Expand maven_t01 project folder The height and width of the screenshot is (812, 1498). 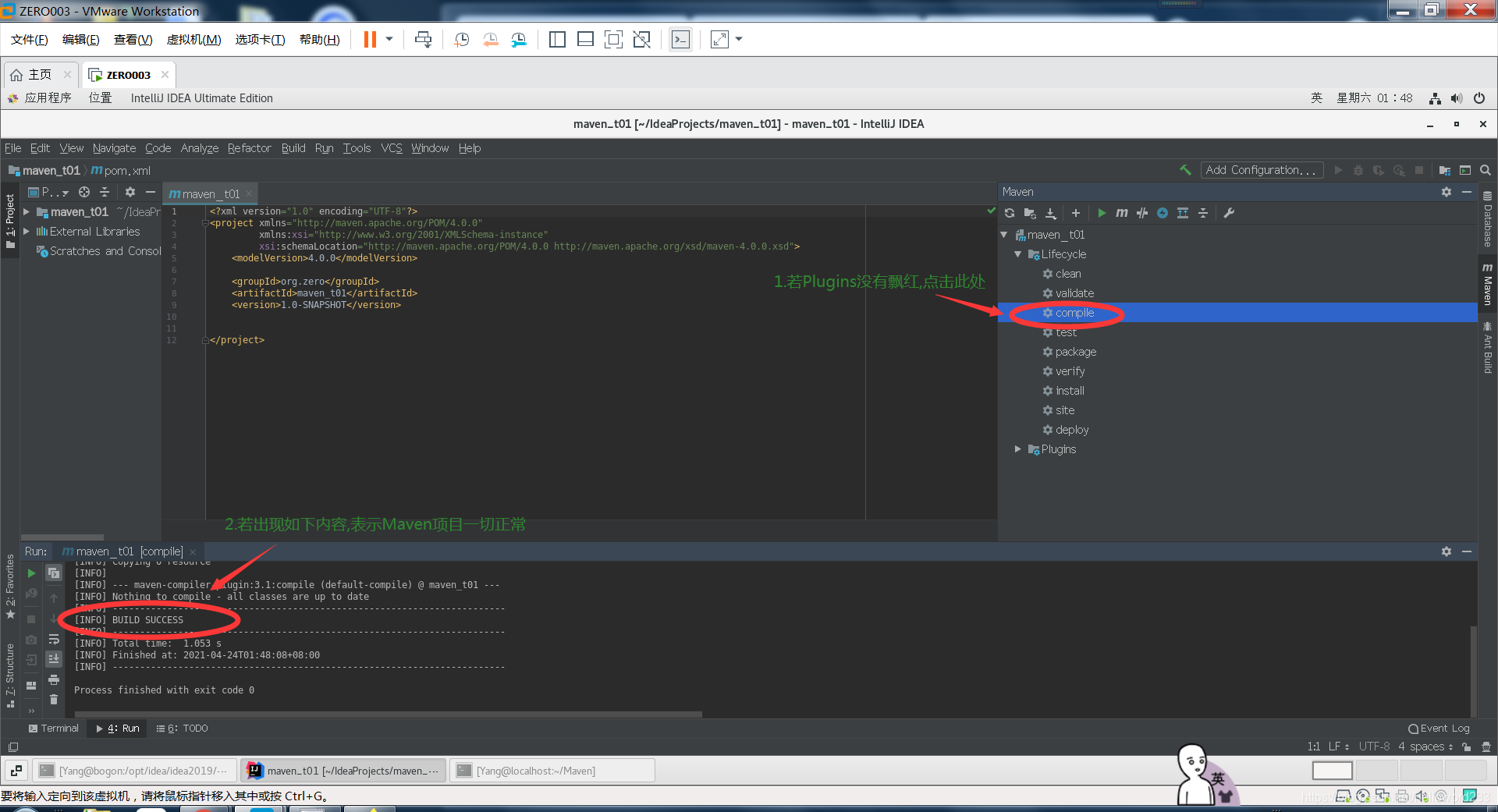point(27,212)
